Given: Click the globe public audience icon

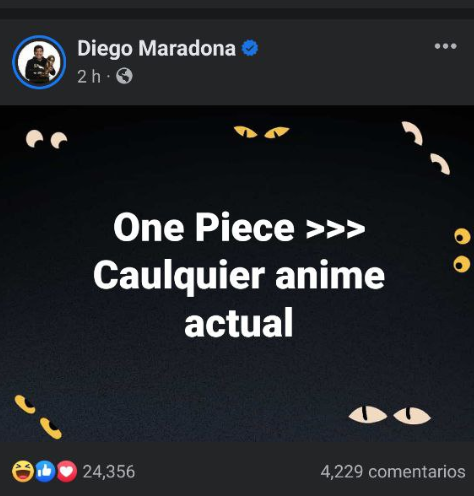Looking at the screenshot, I should pos(124,76).
